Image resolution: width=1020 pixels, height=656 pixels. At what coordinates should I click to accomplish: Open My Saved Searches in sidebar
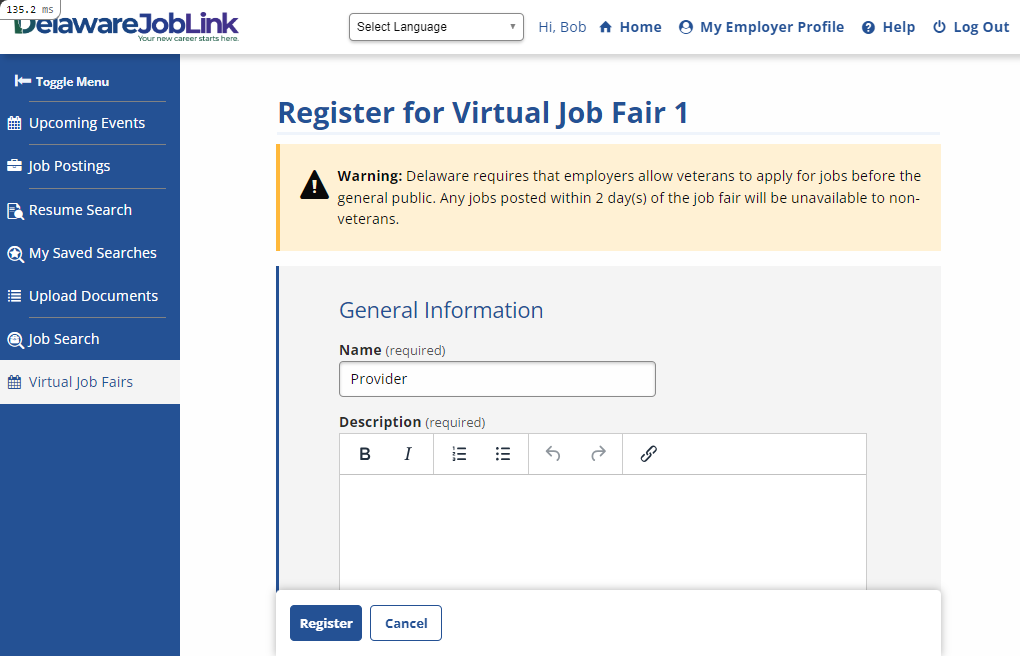click(92, 253)
